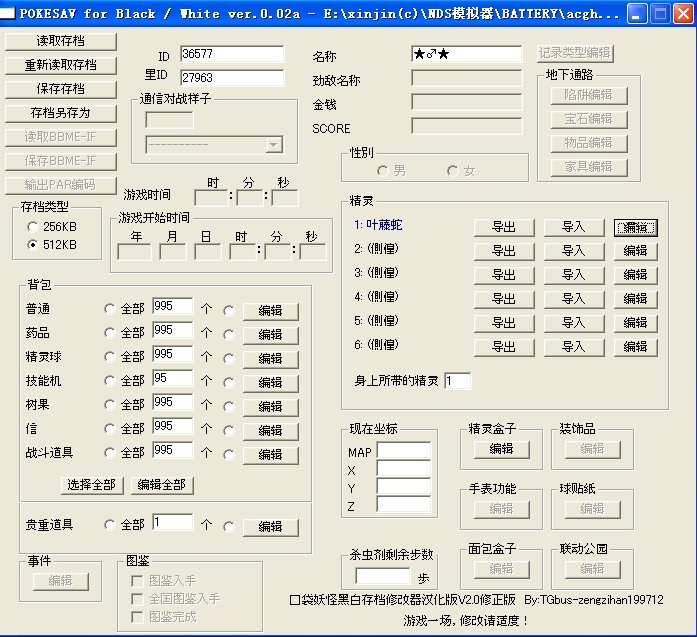Select the 女 gender radio button
This screenshot has height=637, width=697.
(x=453, y=170)
